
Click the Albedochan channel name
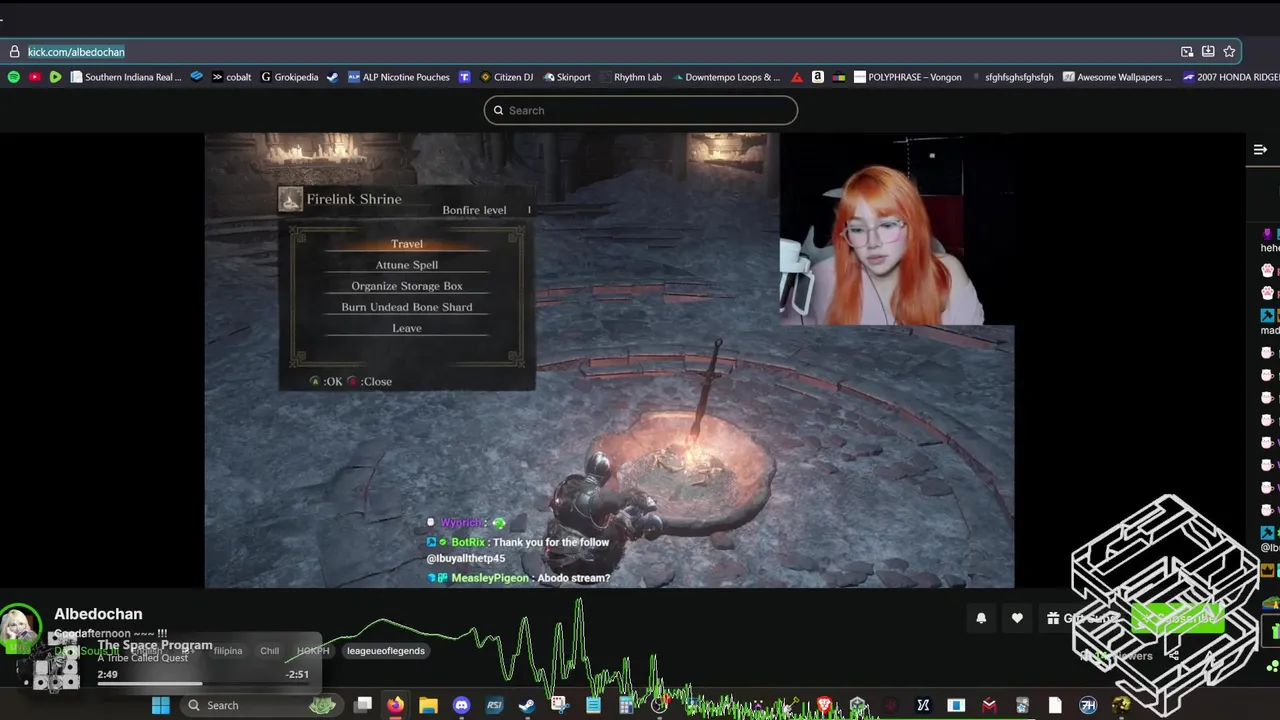point(98,614)
